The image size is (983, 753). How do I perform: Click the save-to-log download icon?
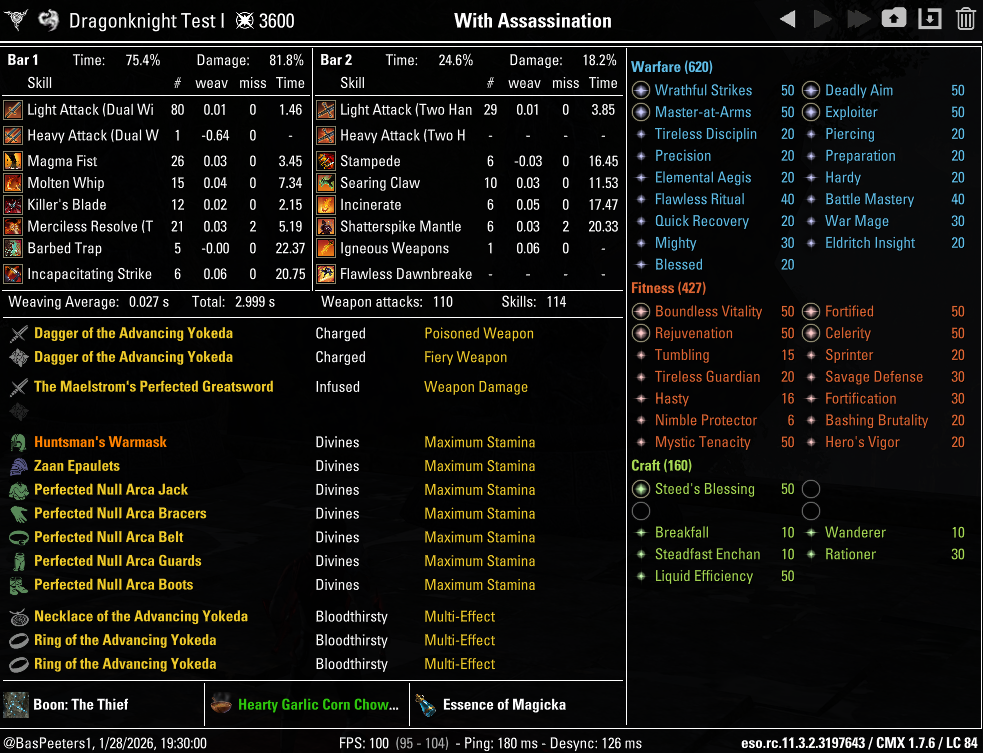(930, 19)
